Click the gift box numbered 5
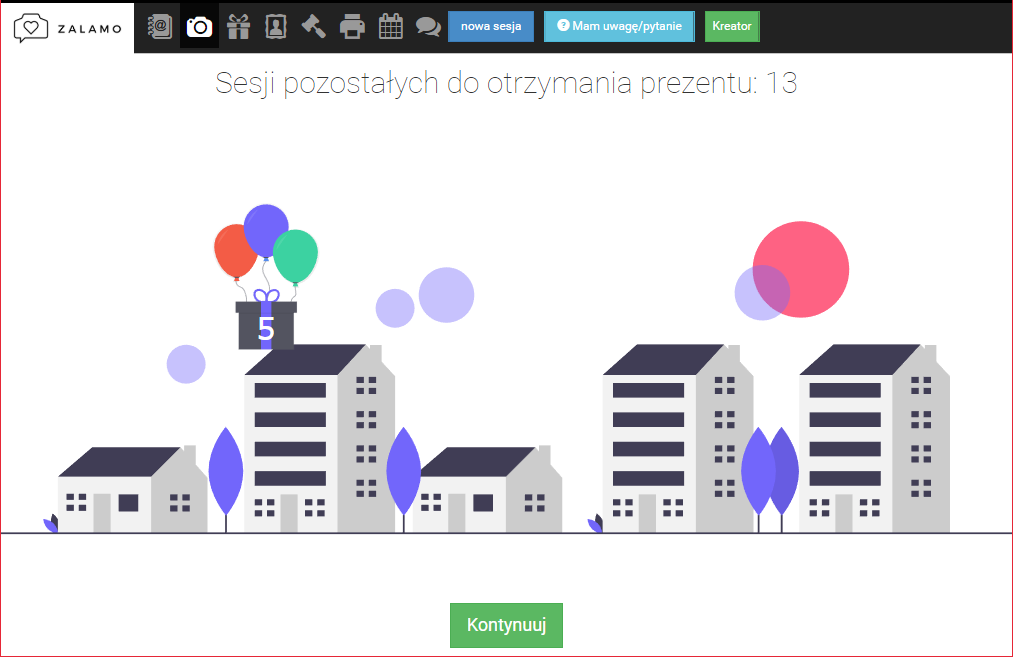The width and height of the screenshot is (1013, 657). click(266, 326)
